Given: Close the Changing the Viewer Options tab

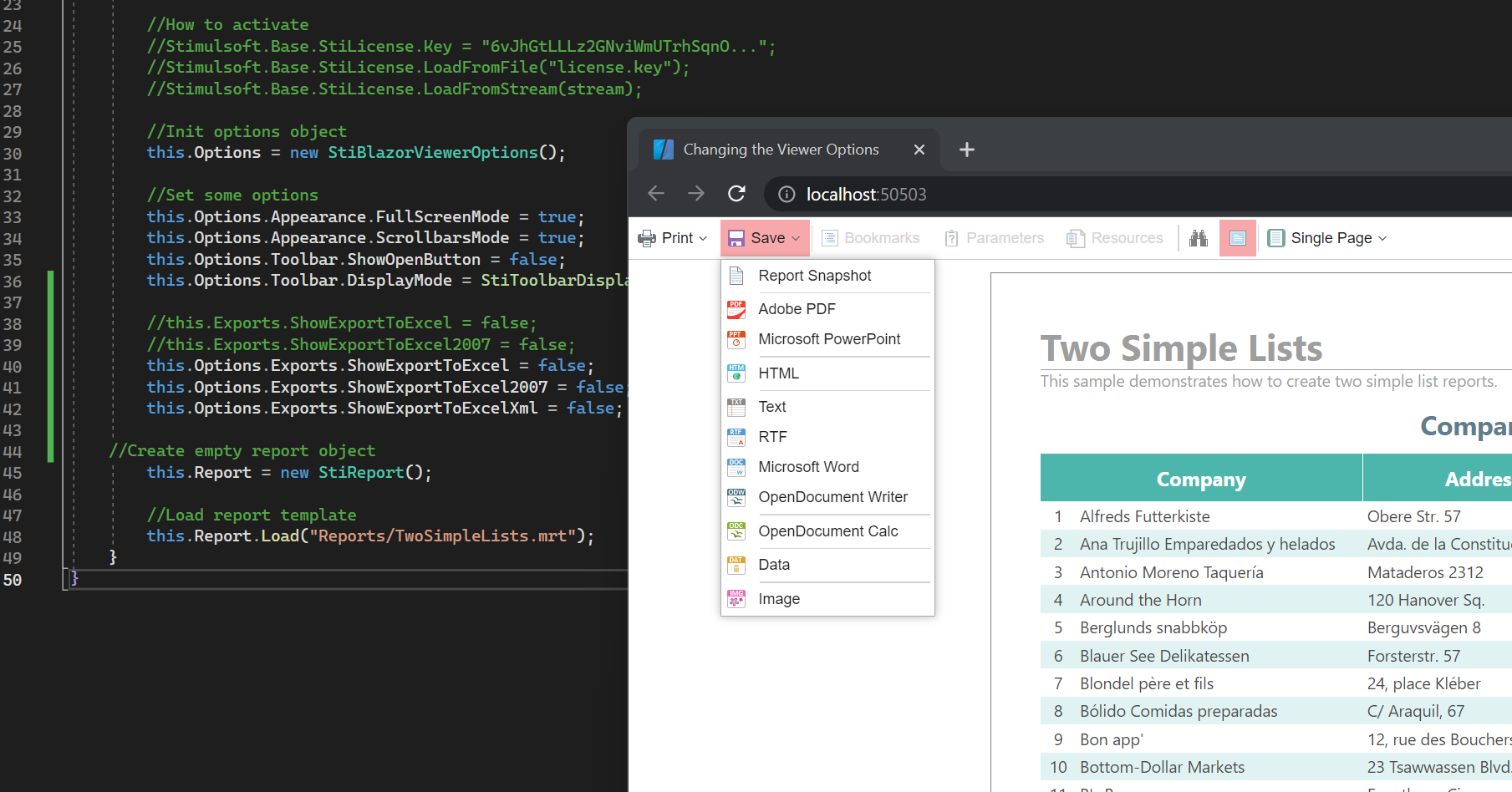Looking at the screenshot, I should tap(919, 150).
